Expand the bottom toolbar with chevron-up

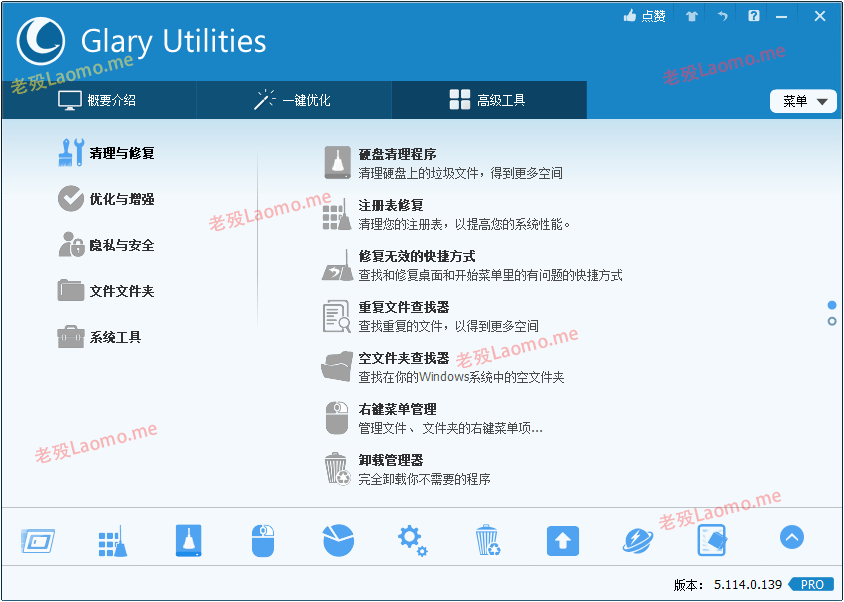(x=792, y=537)
